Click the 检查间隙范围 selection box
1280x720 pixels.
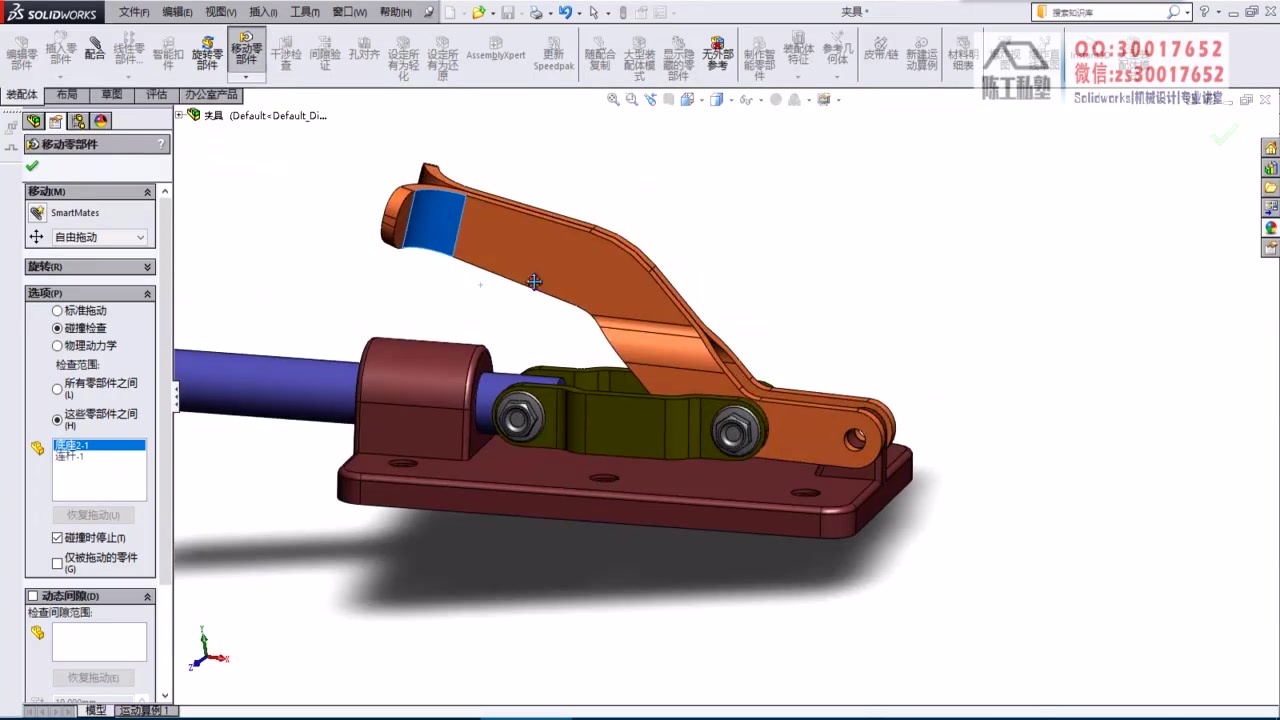pyautogui.click(x=99, y=641)
